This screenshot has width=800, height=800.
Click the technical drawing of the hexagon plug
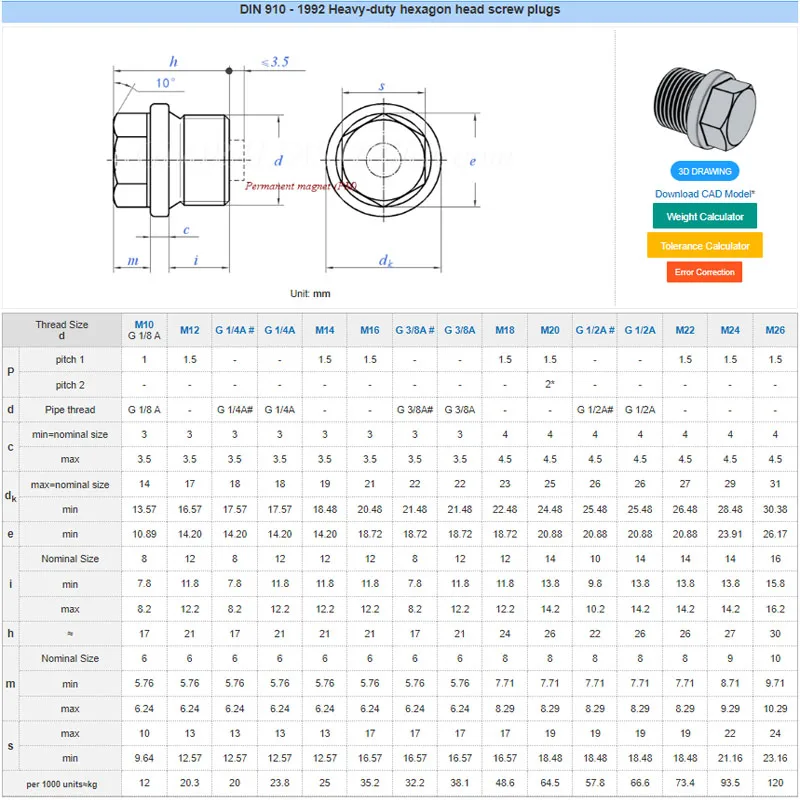170,160
